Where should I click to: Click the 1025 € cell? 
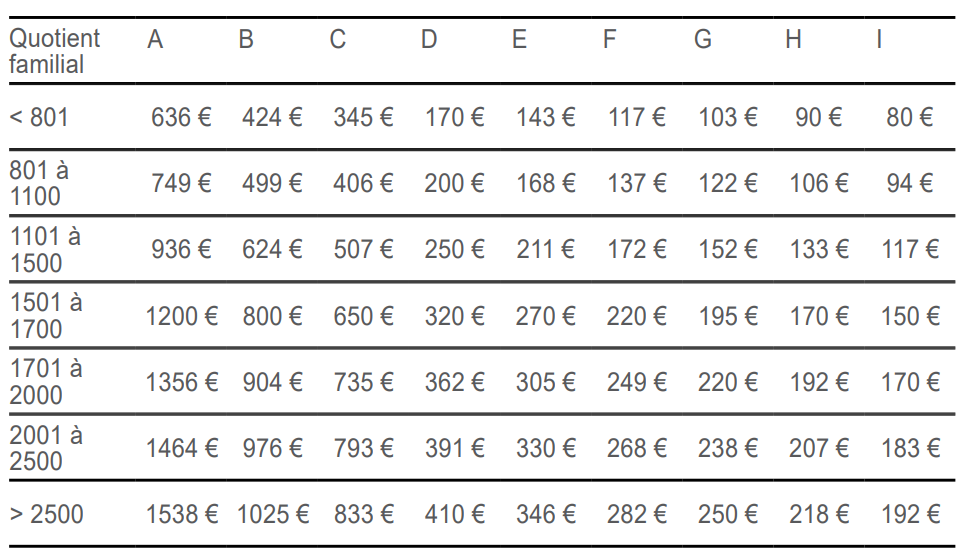pyautogui.click(x=273, y=514)
